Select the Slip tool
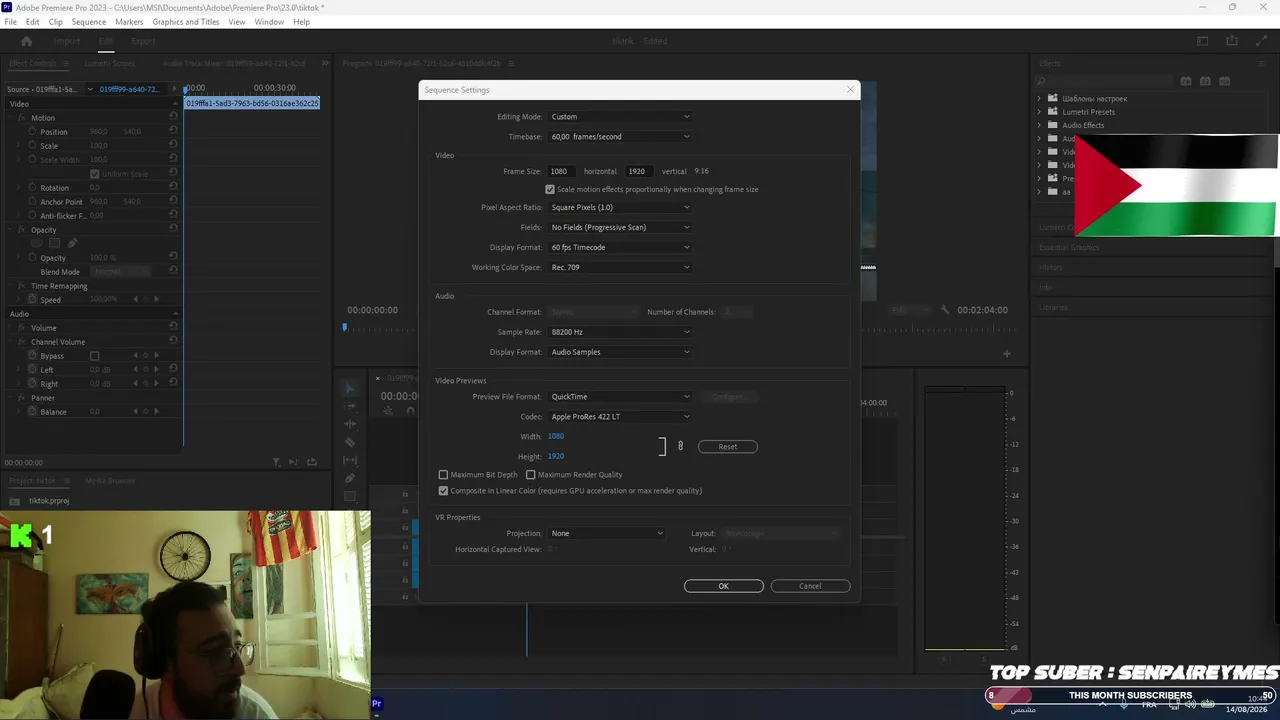 pos(350,460)
